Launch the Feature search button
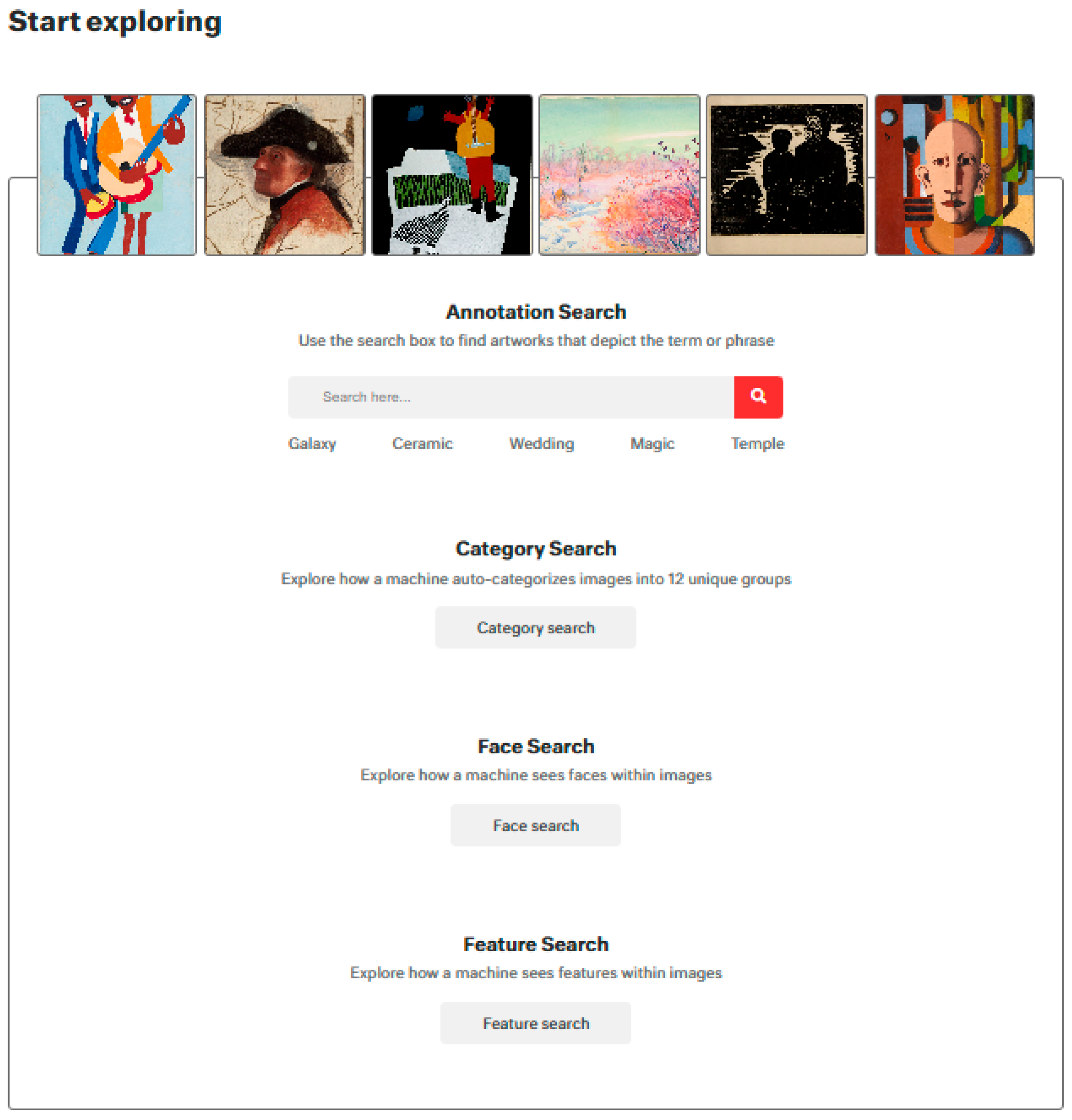Image resolution: width=1072 pixels, height=1120 pixels. 536,1023
